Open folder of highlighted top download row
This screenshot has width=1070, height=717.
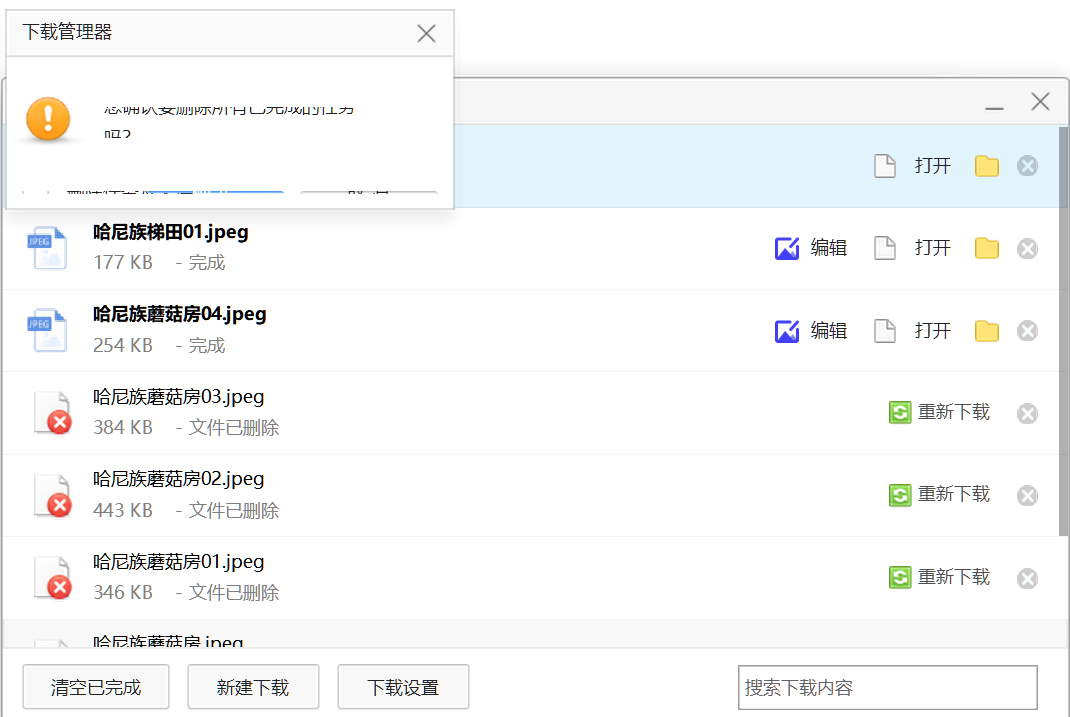point(987,166)
